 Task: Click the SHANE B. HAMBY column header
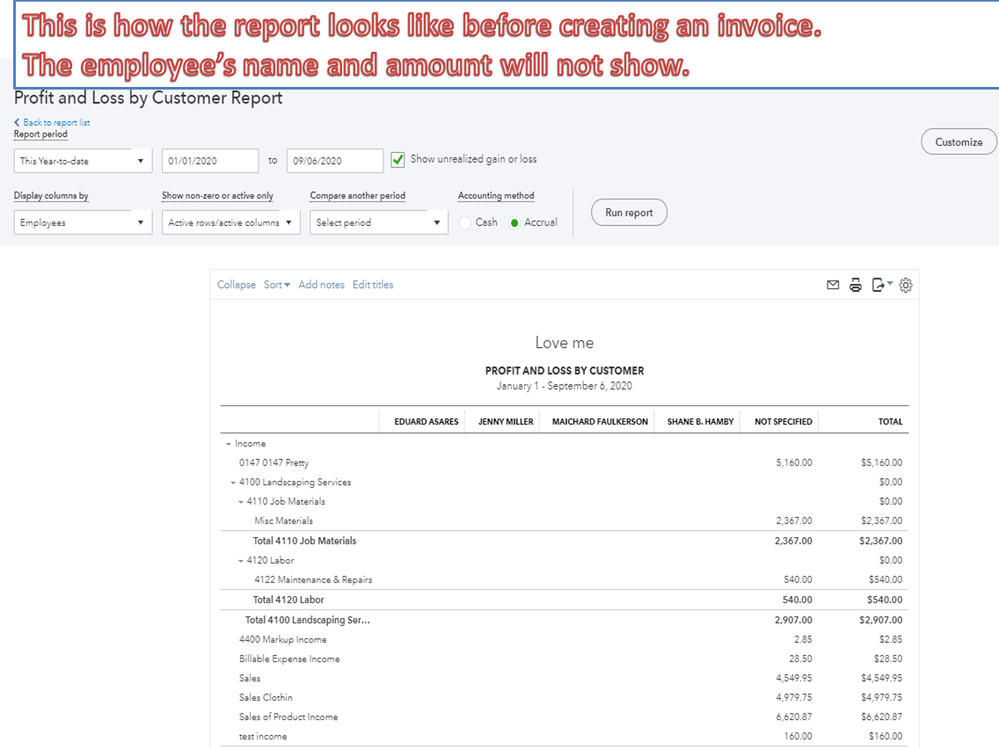pyautogui.click(x=700, y=422)
